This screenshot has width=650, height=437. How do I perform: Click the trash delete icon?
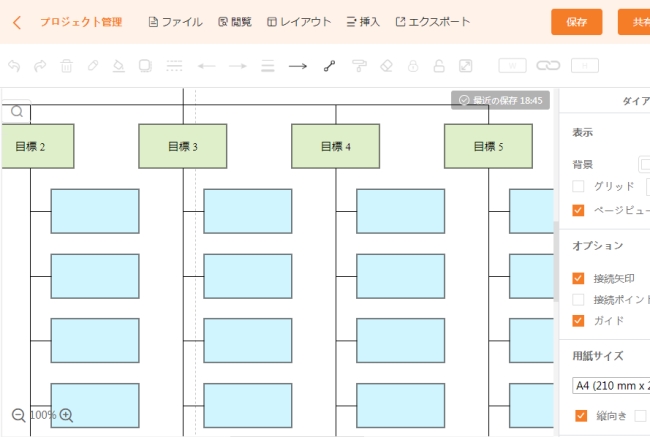(x=66, y=66)
